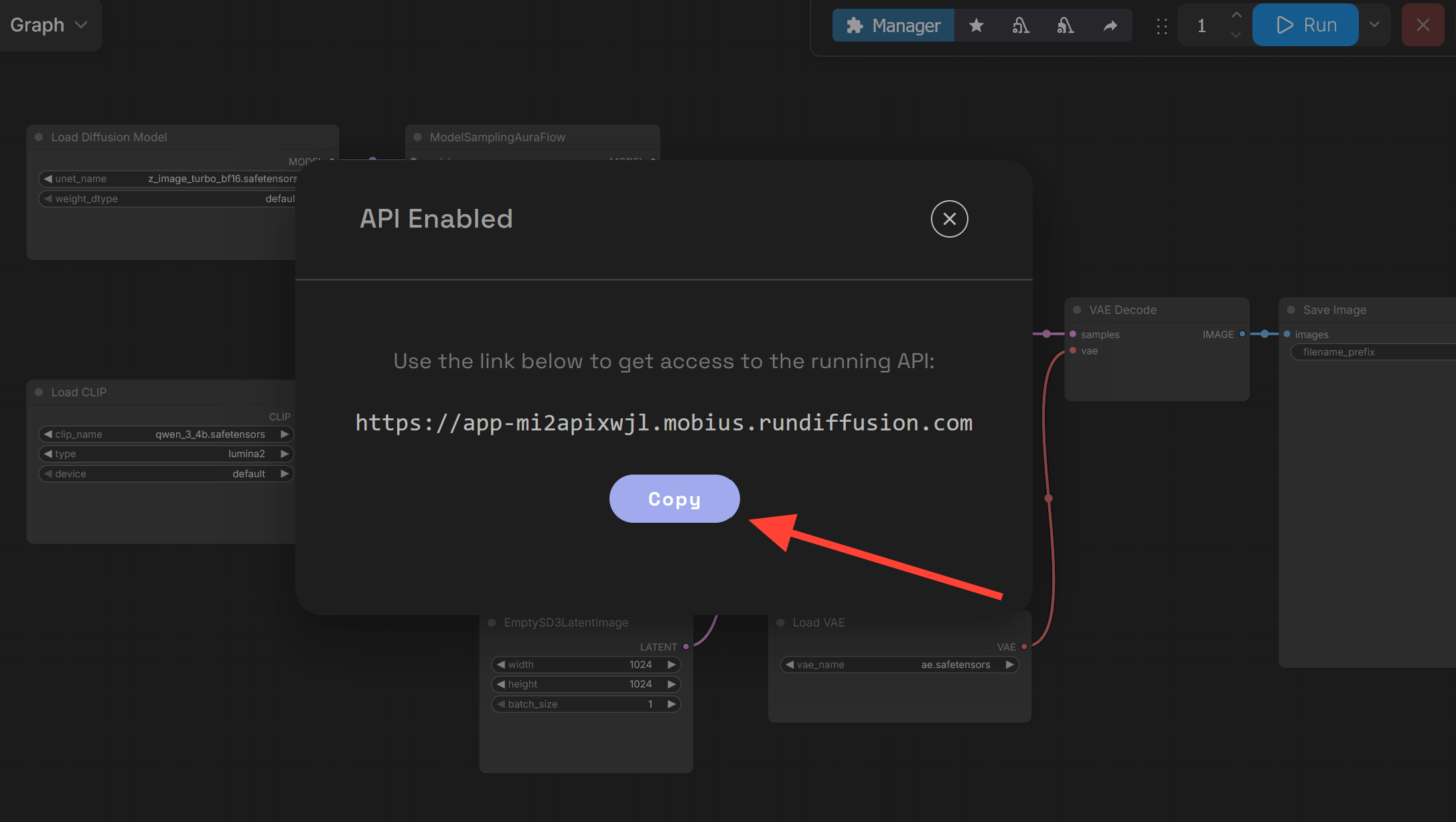Image resolution: width=1456 pixels, height=822 pixels.
Task: Click VAE Decode samples input socket
Action: coord(1073,334)
